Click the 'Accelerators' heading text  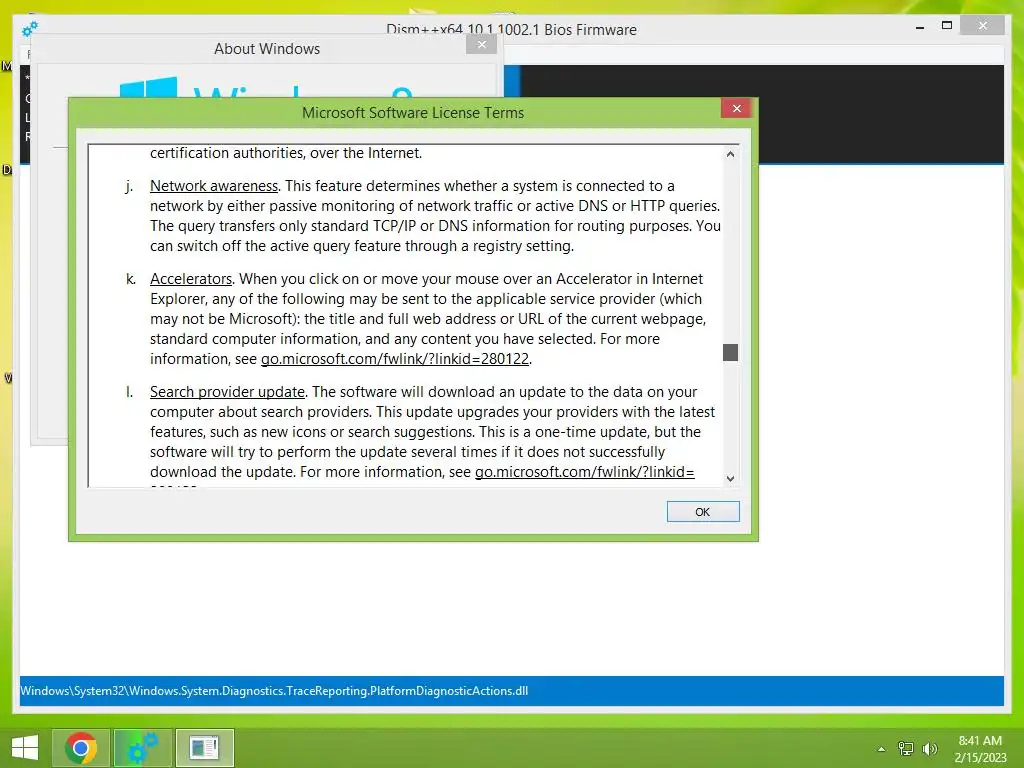click(191, 279)
